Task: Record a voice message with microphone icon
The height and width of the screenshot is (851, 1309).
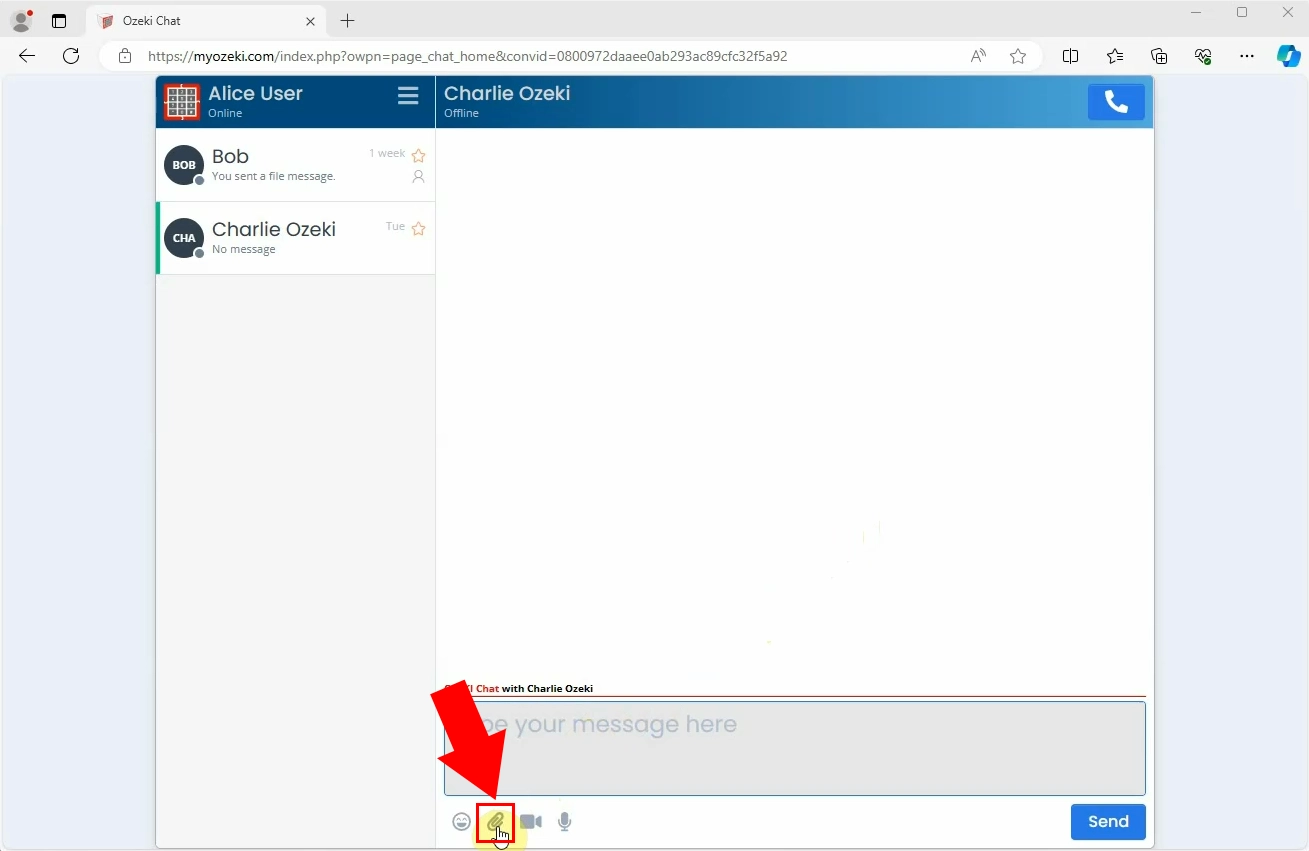Action: tap(565, 822)
